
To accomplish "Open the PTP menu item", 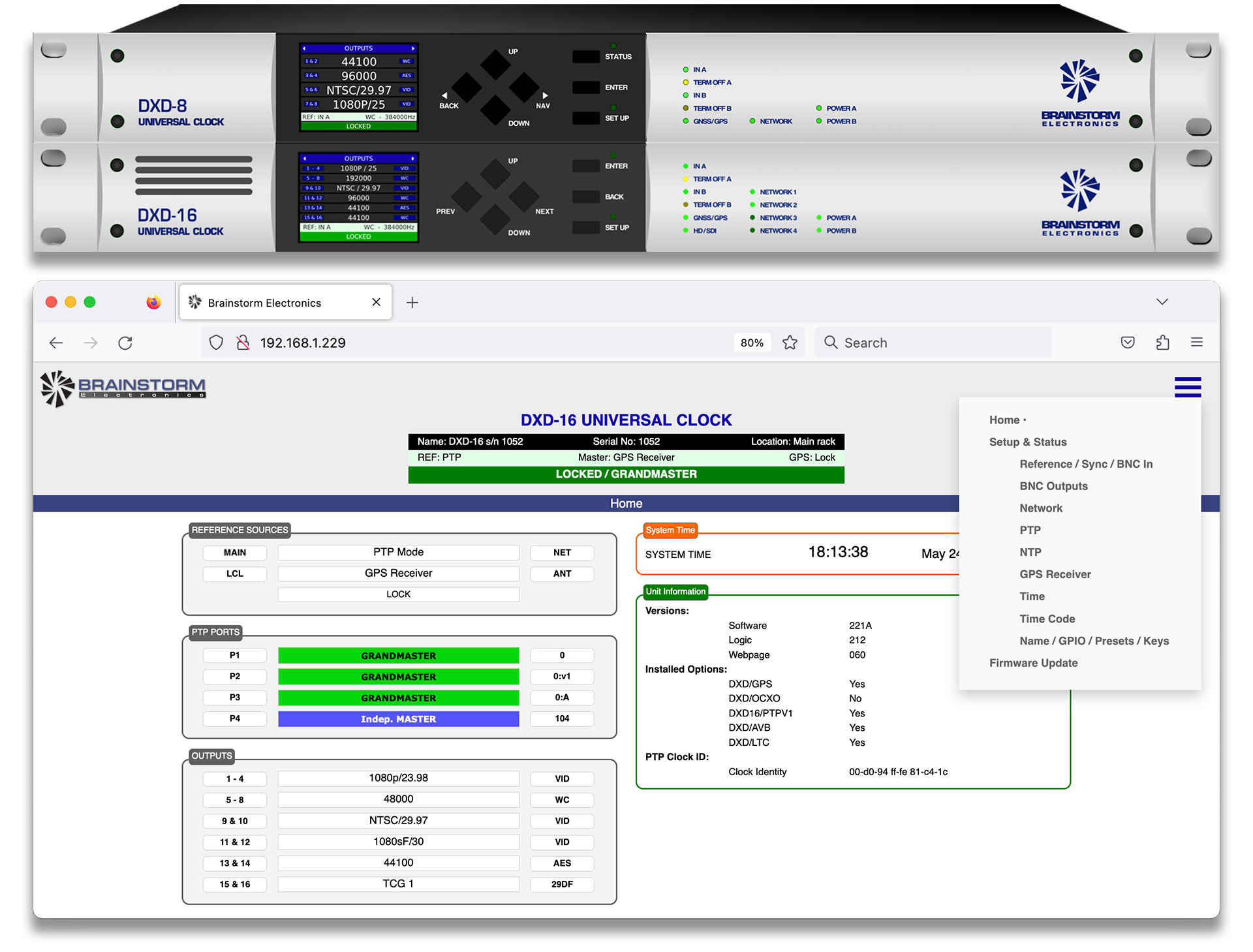I will [x=1030, y=530].
